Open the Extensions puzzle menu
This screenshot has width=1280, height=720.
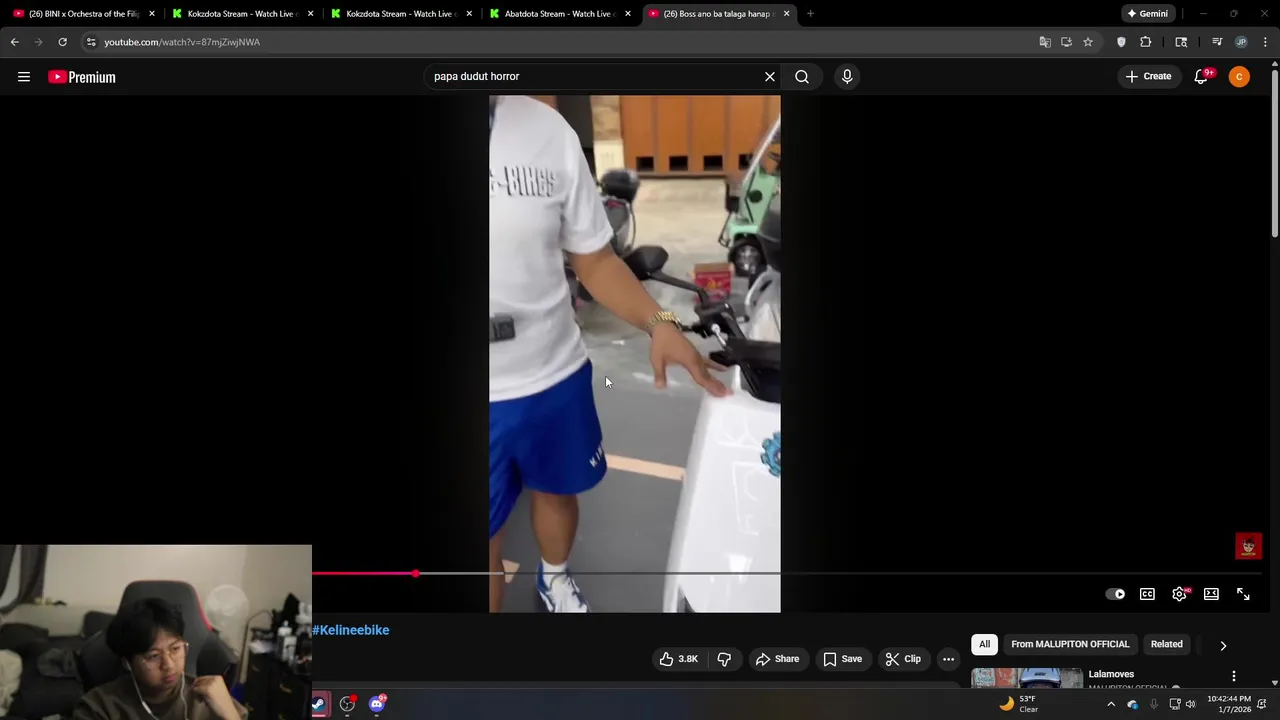point(1146,42)
